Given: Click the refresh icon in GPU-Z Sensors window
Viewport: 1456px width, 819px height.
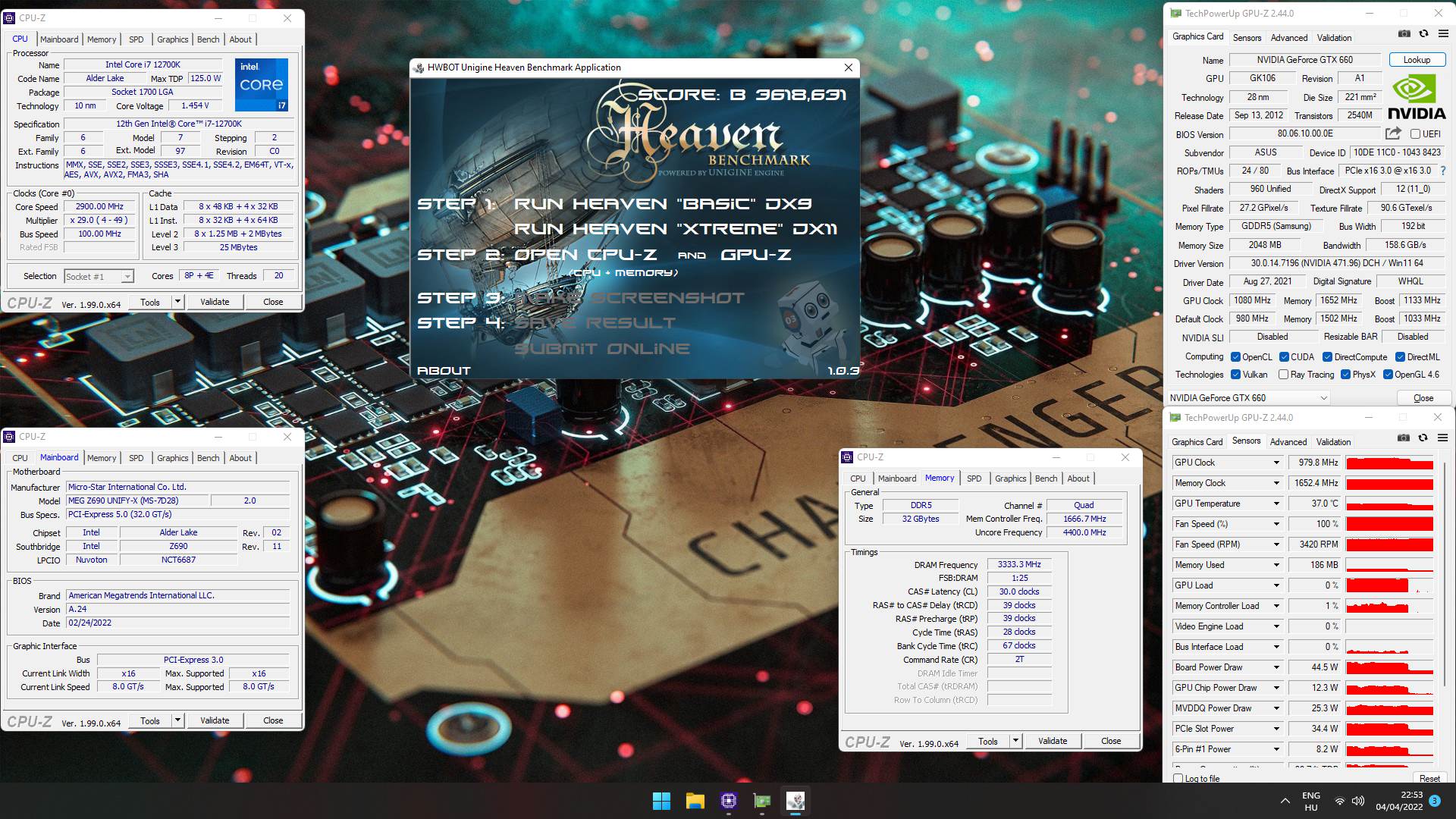Looking at the screenshot, I should click(1423, 438).
